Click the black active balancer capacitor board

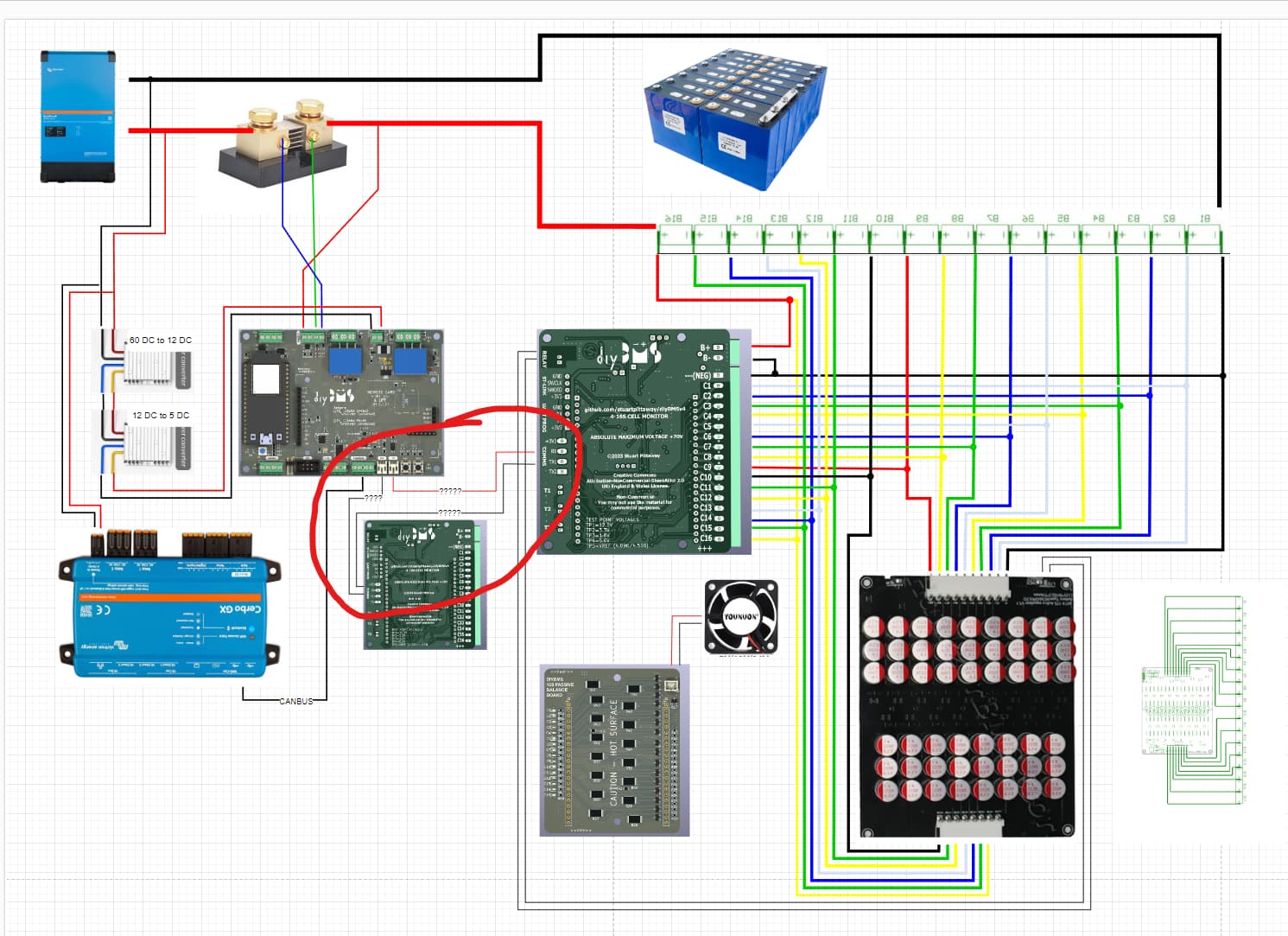[x=968, y=704]
